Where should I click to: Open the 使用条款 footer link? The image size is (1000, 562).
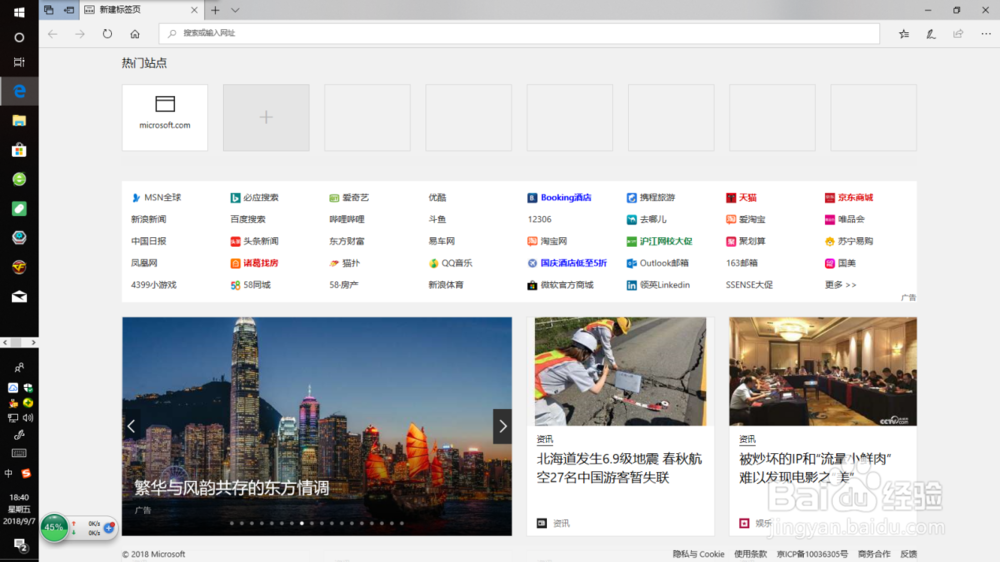pyautogui.click(x=750, y=554)
